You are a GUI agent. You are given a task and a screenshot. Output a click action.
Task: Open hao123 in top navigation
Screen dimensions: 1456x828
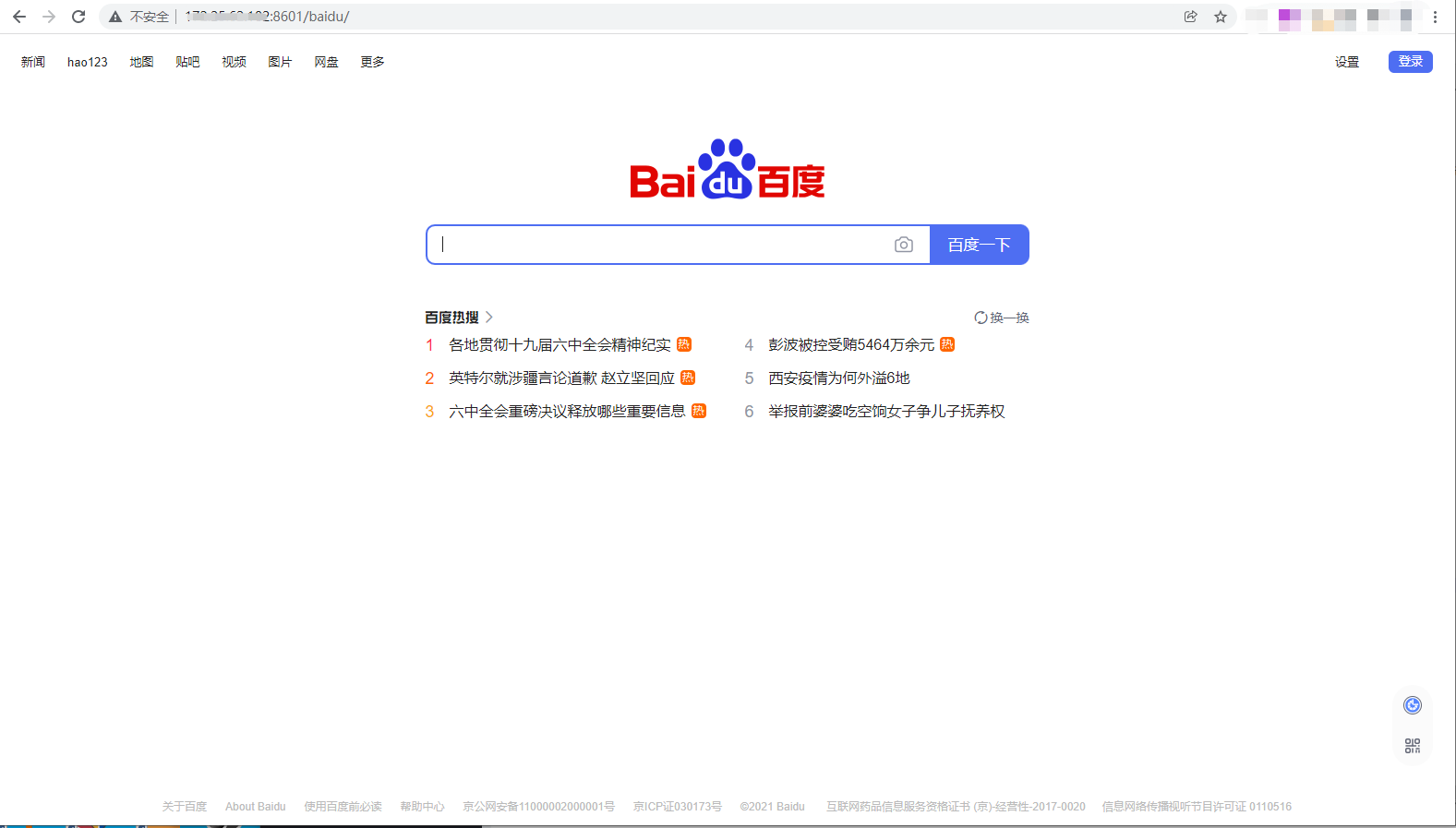pyautogui.click(x=88, y=62)
